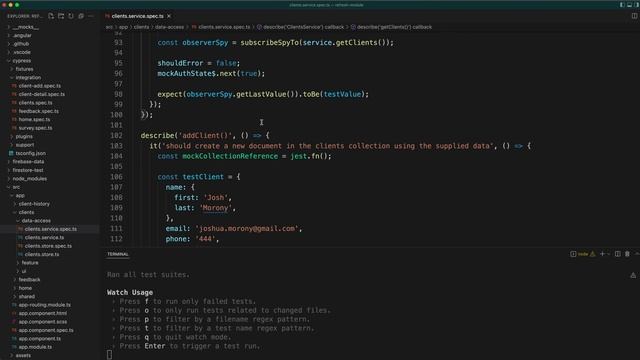The height and width of the screenshot is (360, 640).
Task: Expand the .vscode folder
Action: coord(21,52)
